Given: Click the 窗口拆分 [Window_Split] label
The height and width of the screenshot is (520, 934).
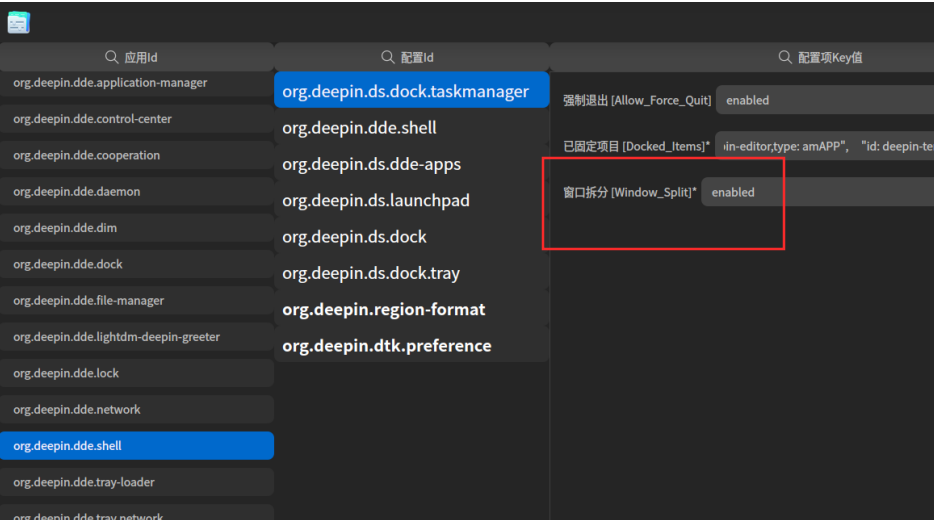Looking at the screenshot, I should click(x=630, y=192).
